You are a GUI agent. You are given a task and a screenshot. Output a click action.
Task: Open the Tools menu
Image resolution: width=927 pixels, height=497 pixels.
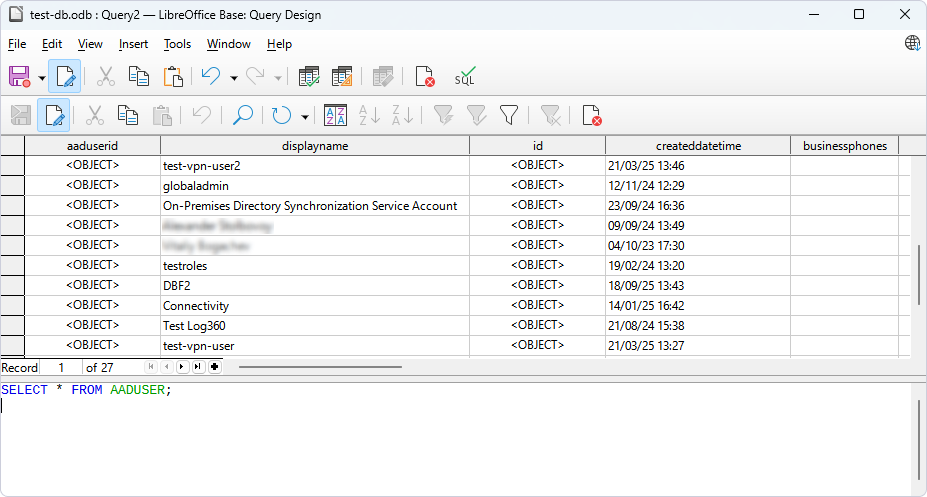point(177,44)
